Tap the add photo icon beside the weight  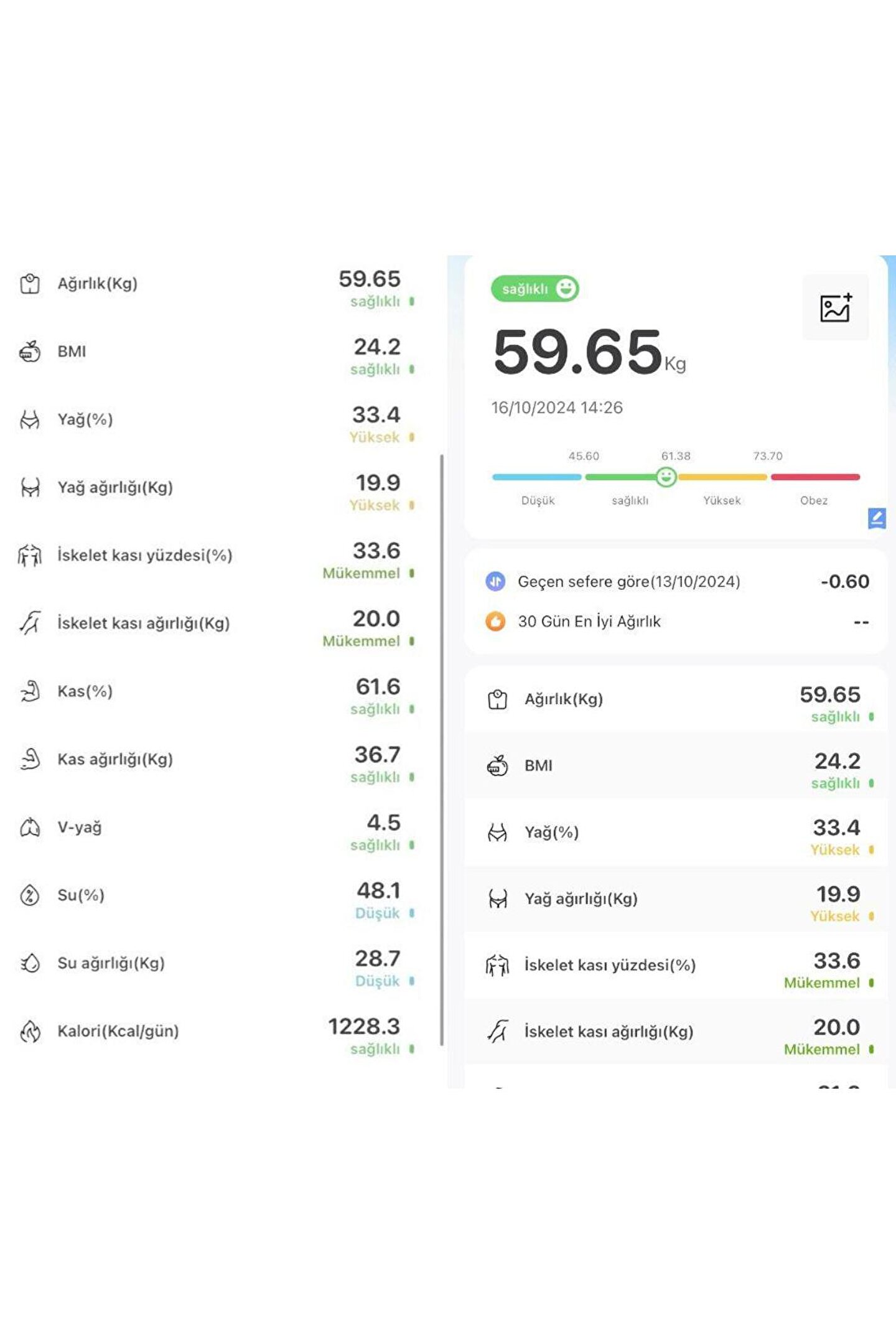[x=835, y=307]
